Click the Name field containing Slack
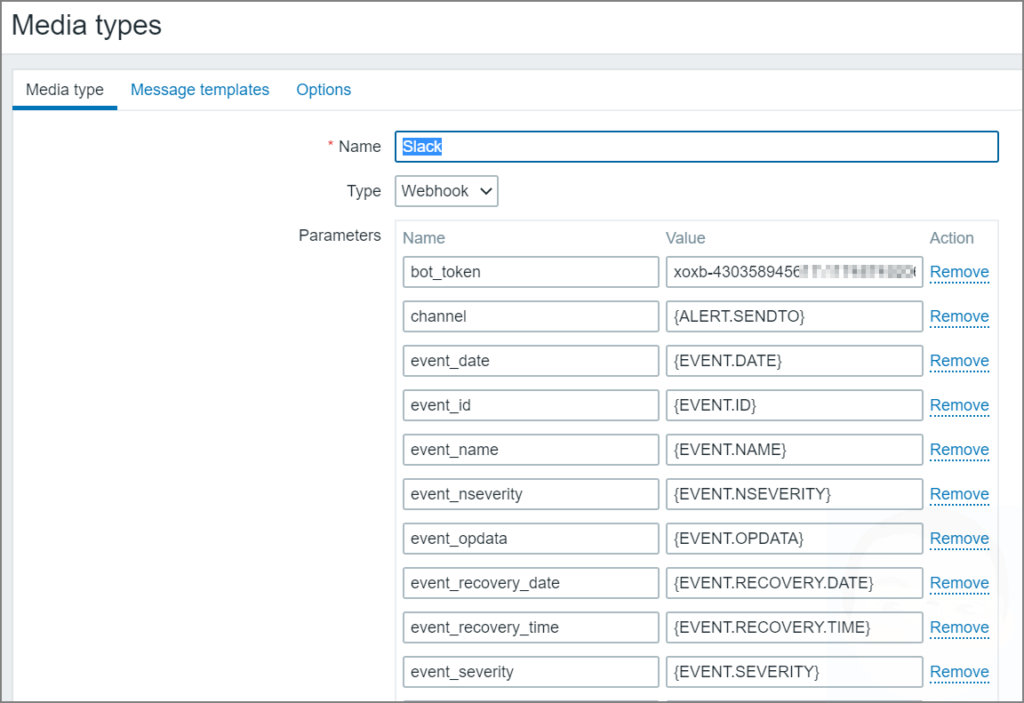The width and height of the screenshot is (1024, 703). (697, 146)
